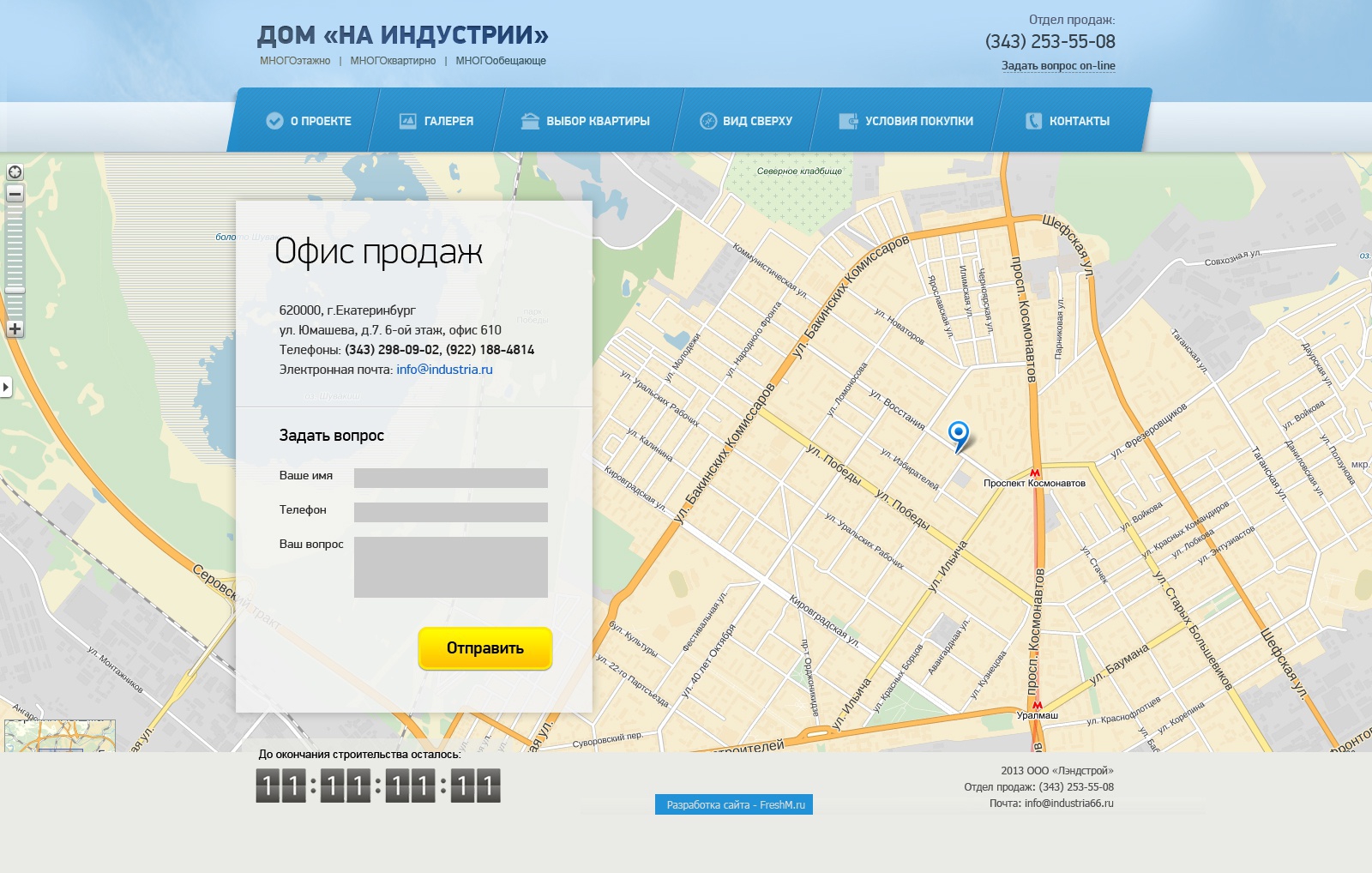This screenshot has height=873, width=1372.
Task: Click the Проспект Космонавтов station label
Action: pos(1034,484)
